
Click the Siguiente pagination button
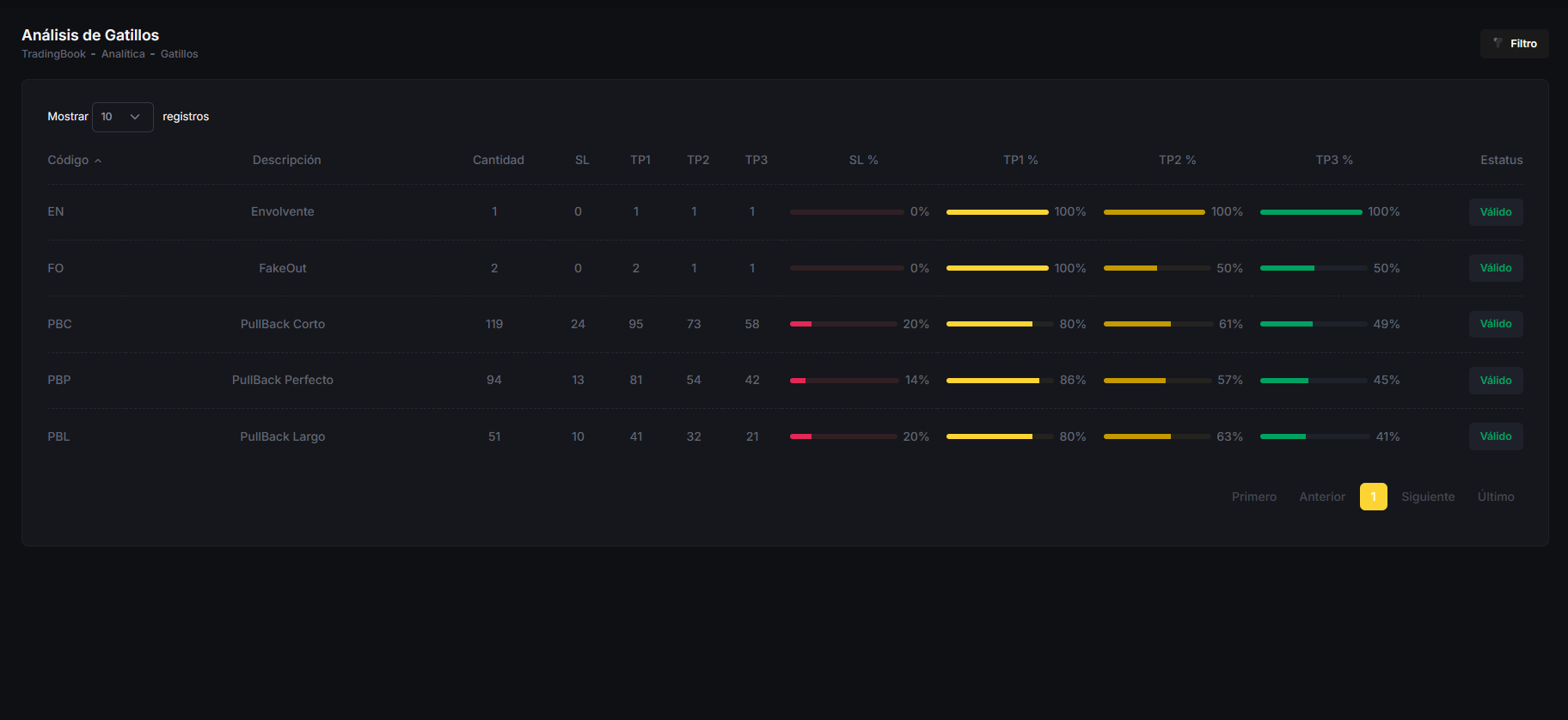tap(1427, 497)
